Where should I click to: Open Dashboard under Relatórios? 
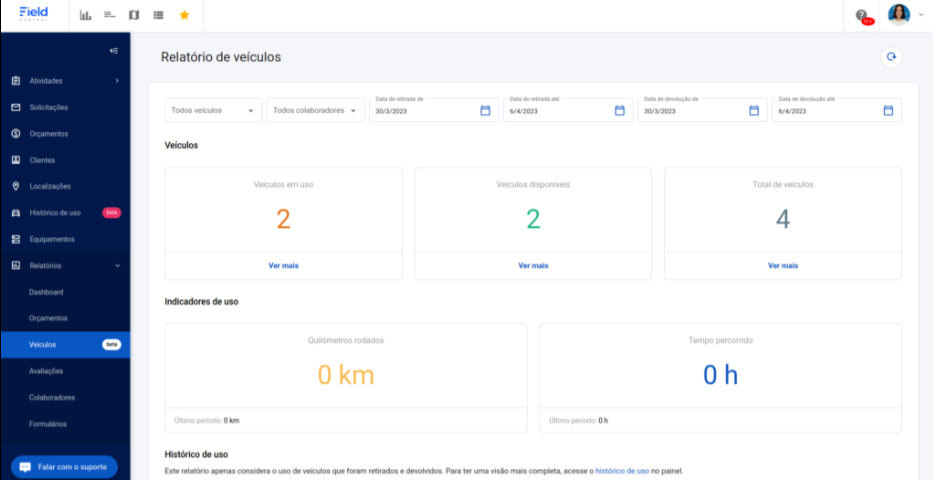pyautogui.click(x=46, y=292)
